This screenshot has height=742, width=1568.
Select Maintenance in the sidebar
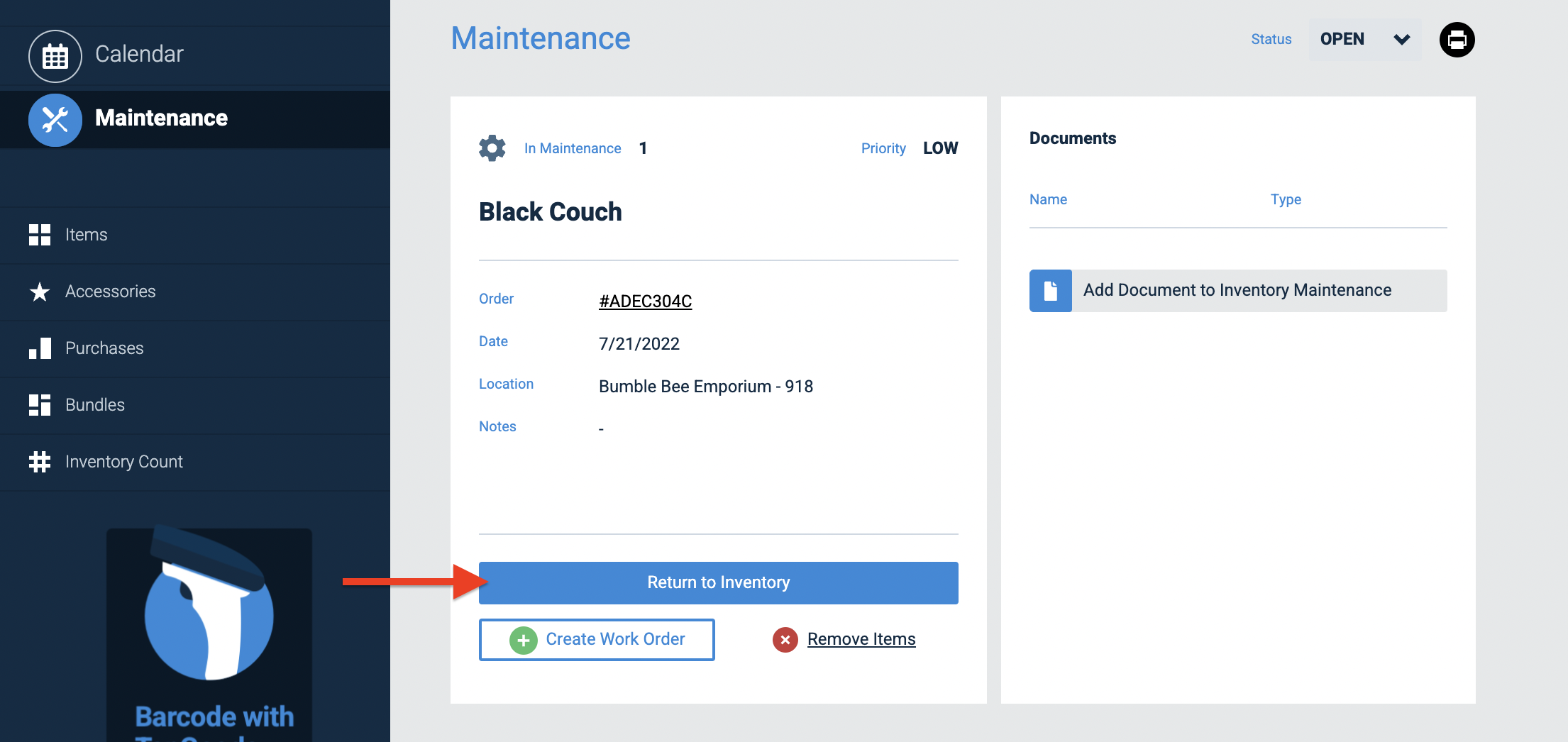[x=195, y=118]
